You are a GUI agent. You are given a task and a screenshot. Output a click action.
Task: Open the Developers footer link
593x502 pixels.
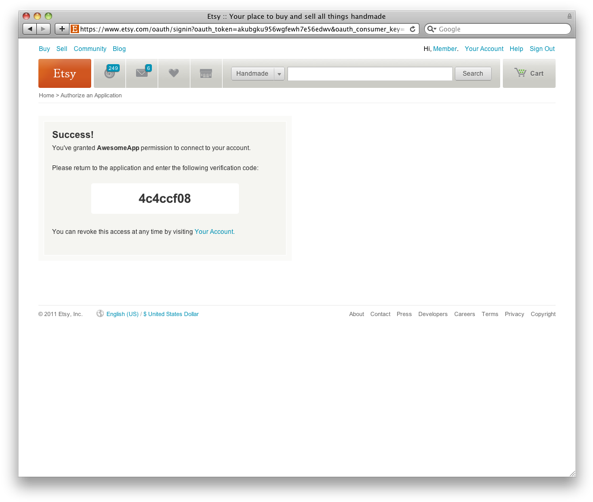(x=433, y=314)
